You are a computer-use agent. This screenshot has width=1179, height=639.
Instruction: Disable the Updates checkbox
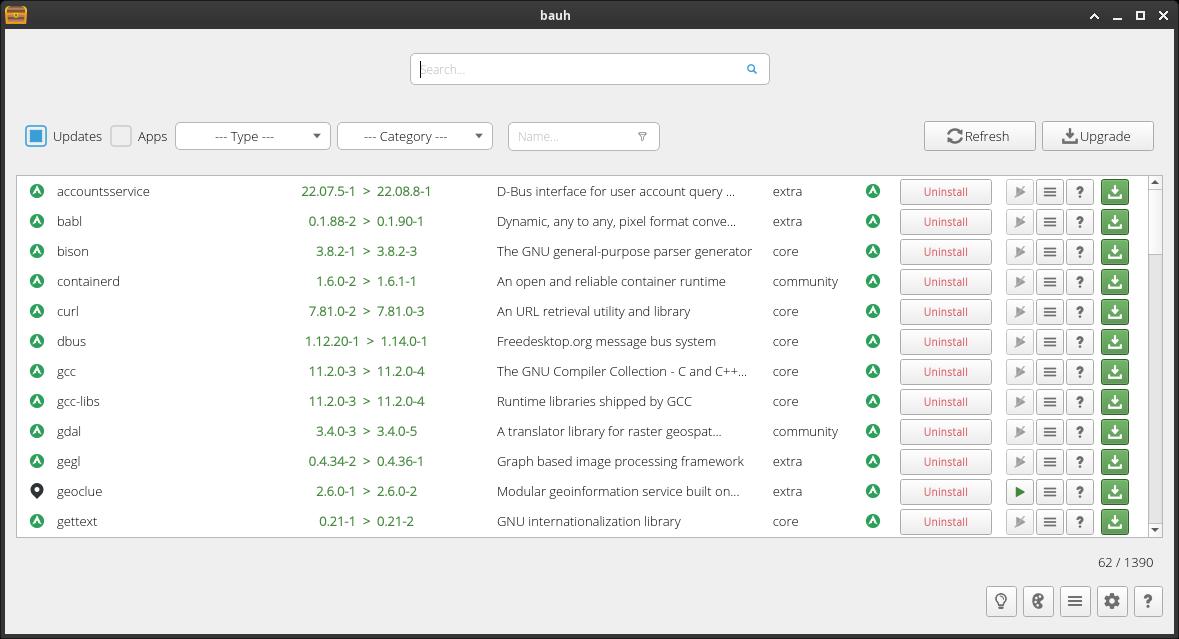tap(36, 136)
